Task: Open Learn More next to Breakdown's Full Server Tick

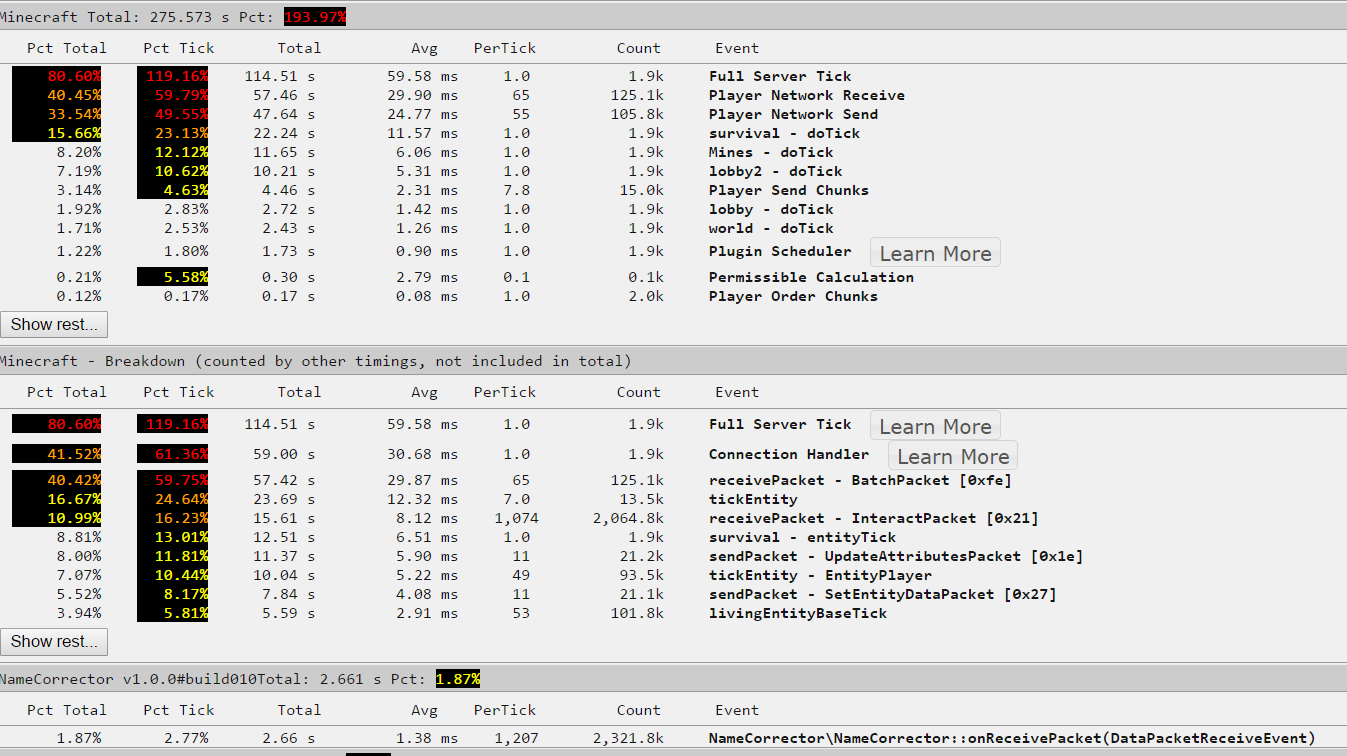Action: [935, 426]
